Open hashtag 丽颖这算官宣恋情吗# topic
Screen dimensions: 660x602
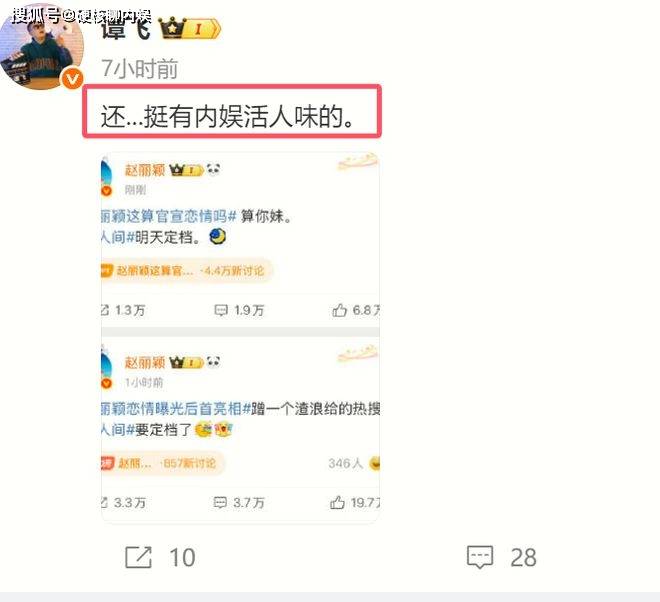pos(169,216)
